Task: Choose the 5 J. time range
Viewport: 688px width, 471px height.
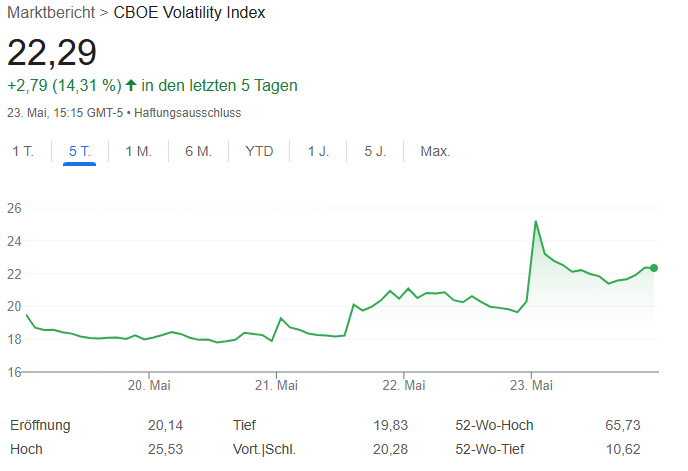Action: pyautogui.click(x=375, y=151)
